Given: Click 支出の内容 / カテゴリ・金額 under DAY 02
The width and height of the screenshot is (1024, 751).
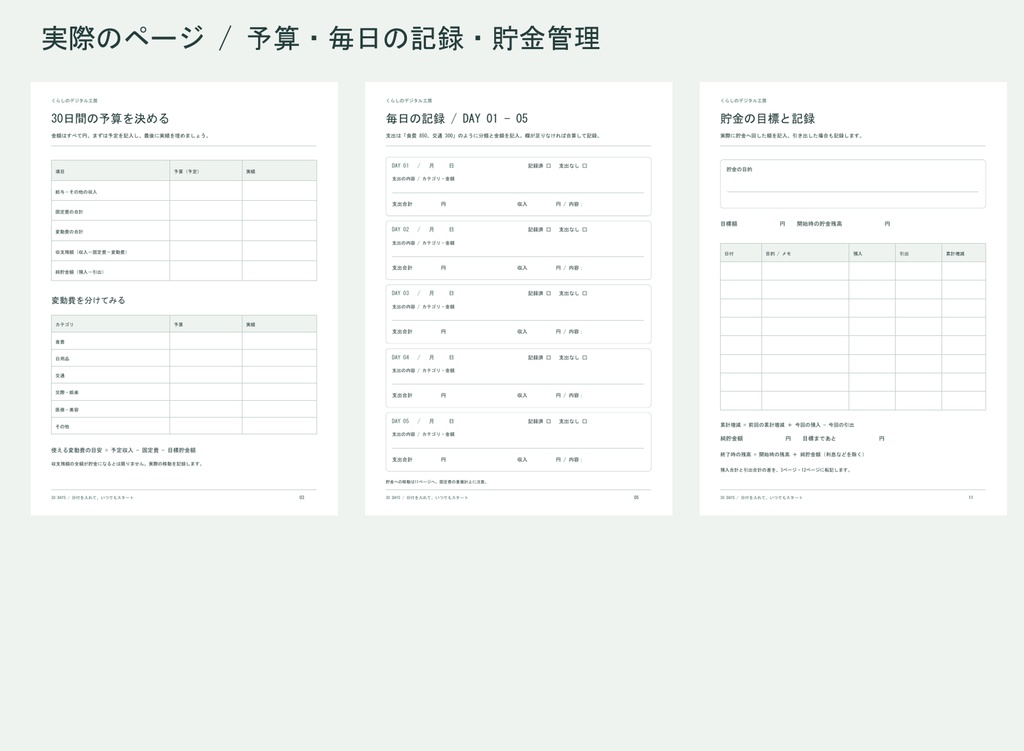Looking at the screenshot, I should point(423,243).
